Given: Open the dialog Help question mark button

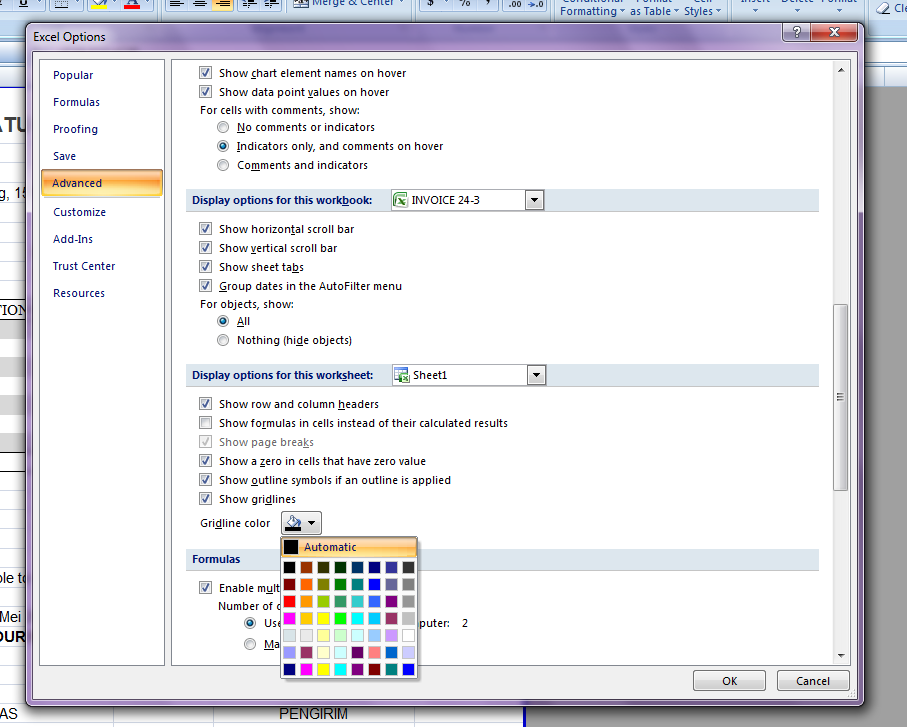Looking at the screenshot, I should [797, 32].
